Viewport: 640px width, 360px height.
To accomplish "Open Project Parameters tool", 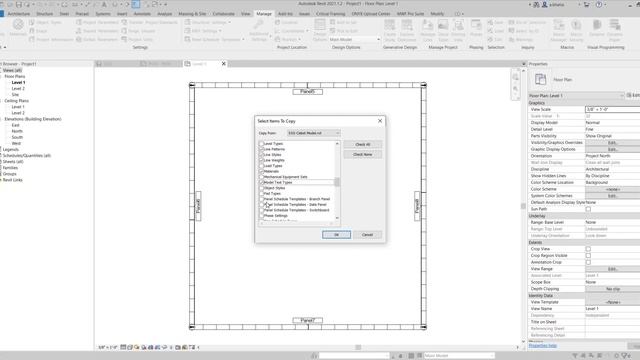I will click(x=97, y=22).
